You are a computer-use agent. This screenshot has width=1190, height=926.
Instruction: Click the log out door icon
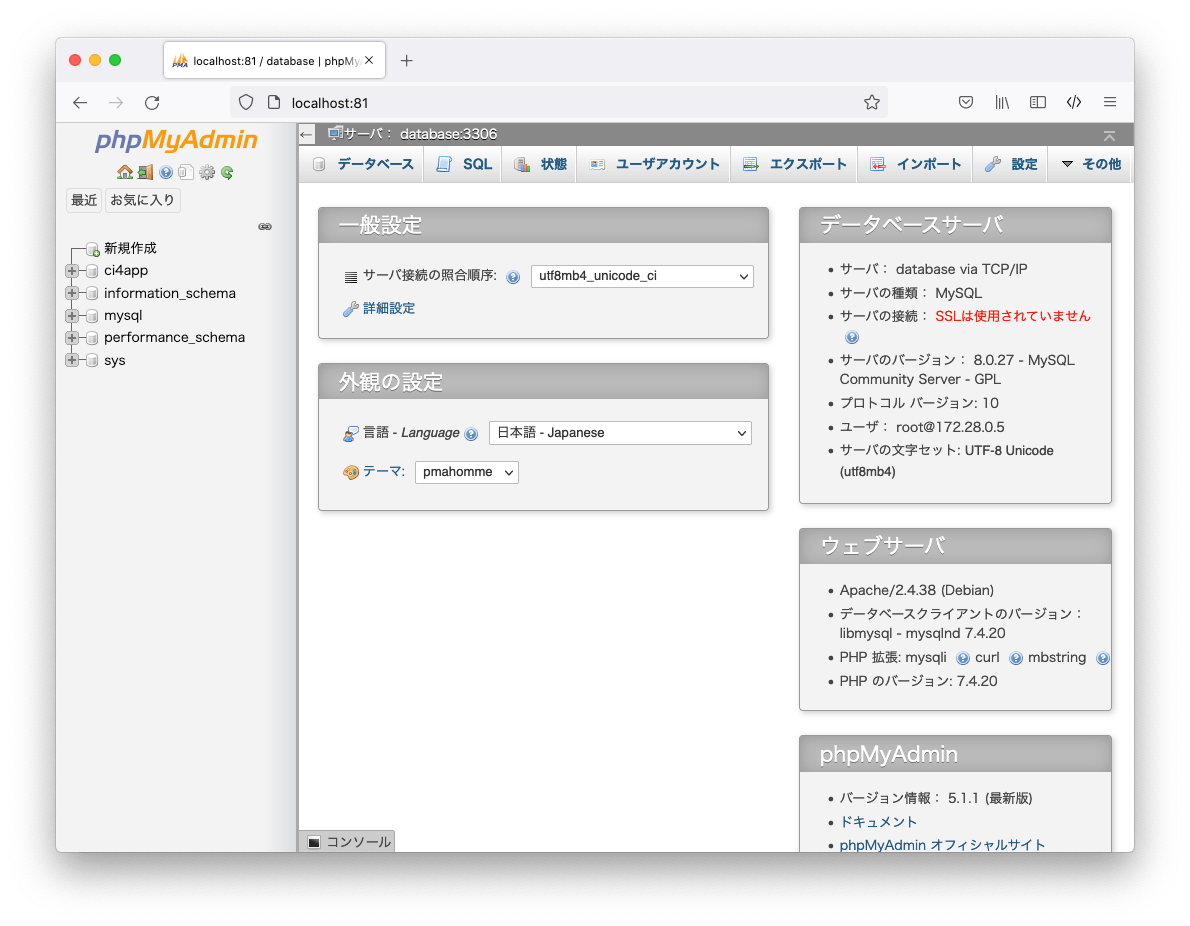point(145,172)
